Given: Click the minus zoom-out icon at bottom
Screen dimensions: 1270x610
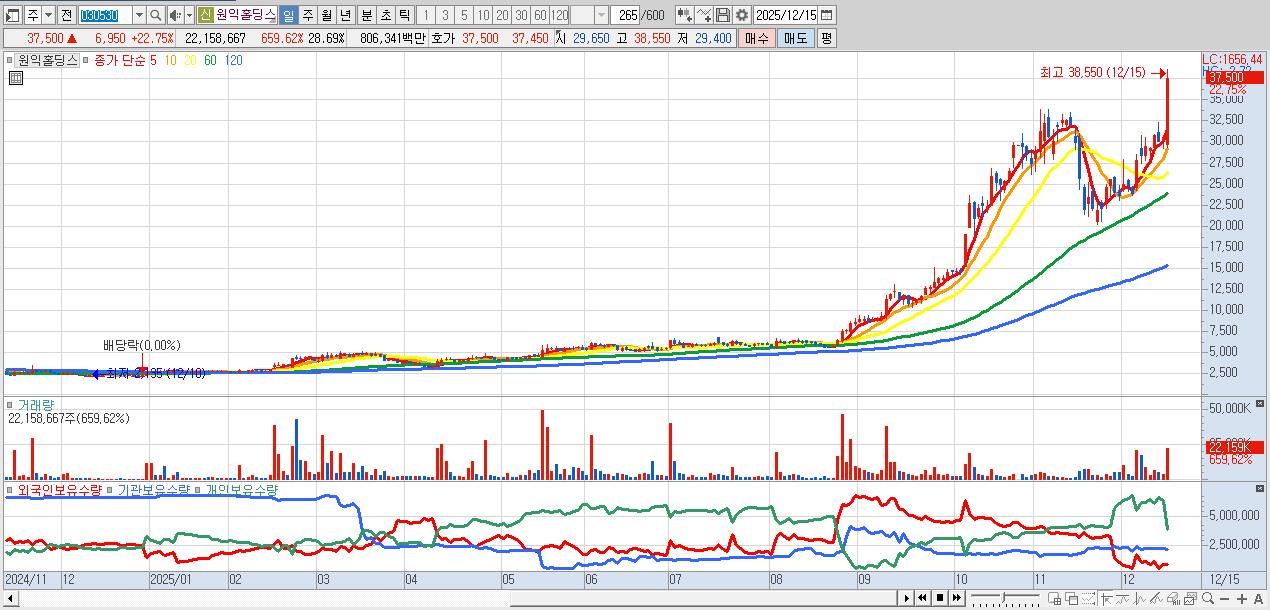Looking at the screenshot, I should (1224, 598).
